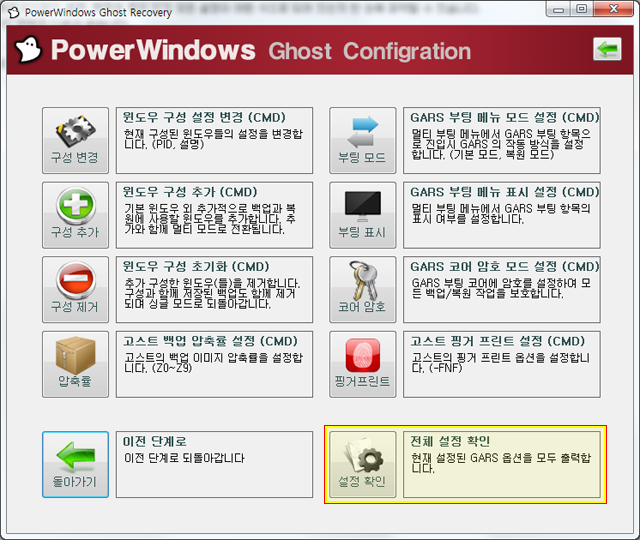
Task: Click GARS 부팅 메뉴 표시 설정 (CMD) box
Action: click(502, 215)
